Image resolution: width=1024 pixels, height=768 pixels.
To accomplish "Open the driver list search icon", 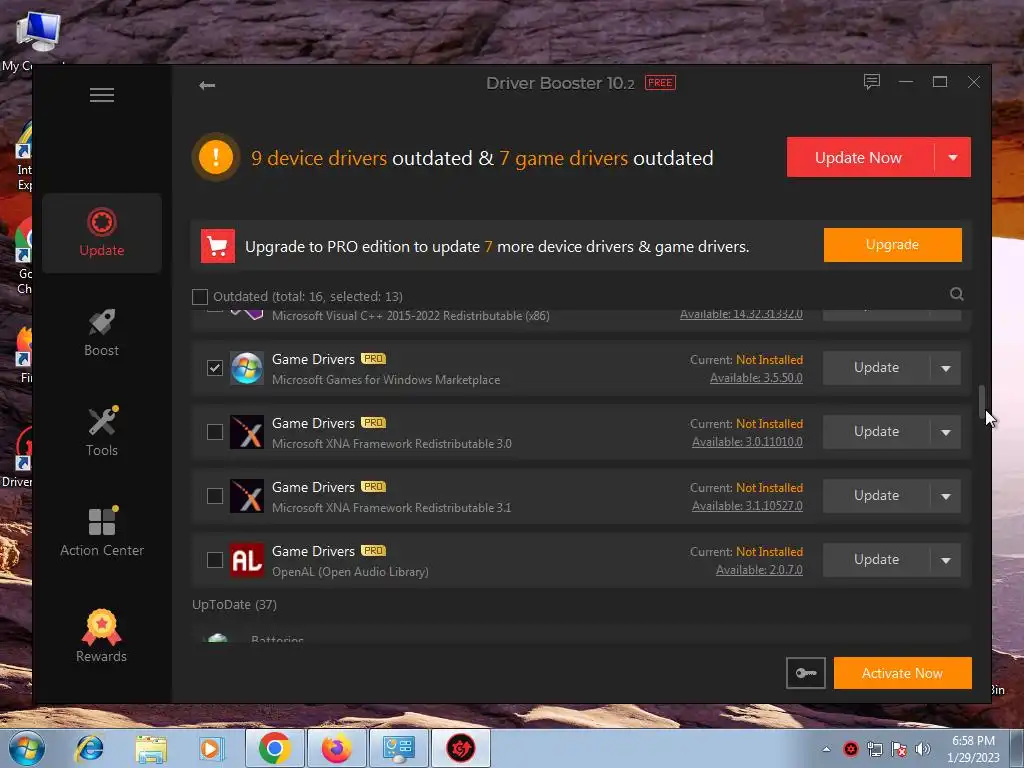I will coord(956,294).
